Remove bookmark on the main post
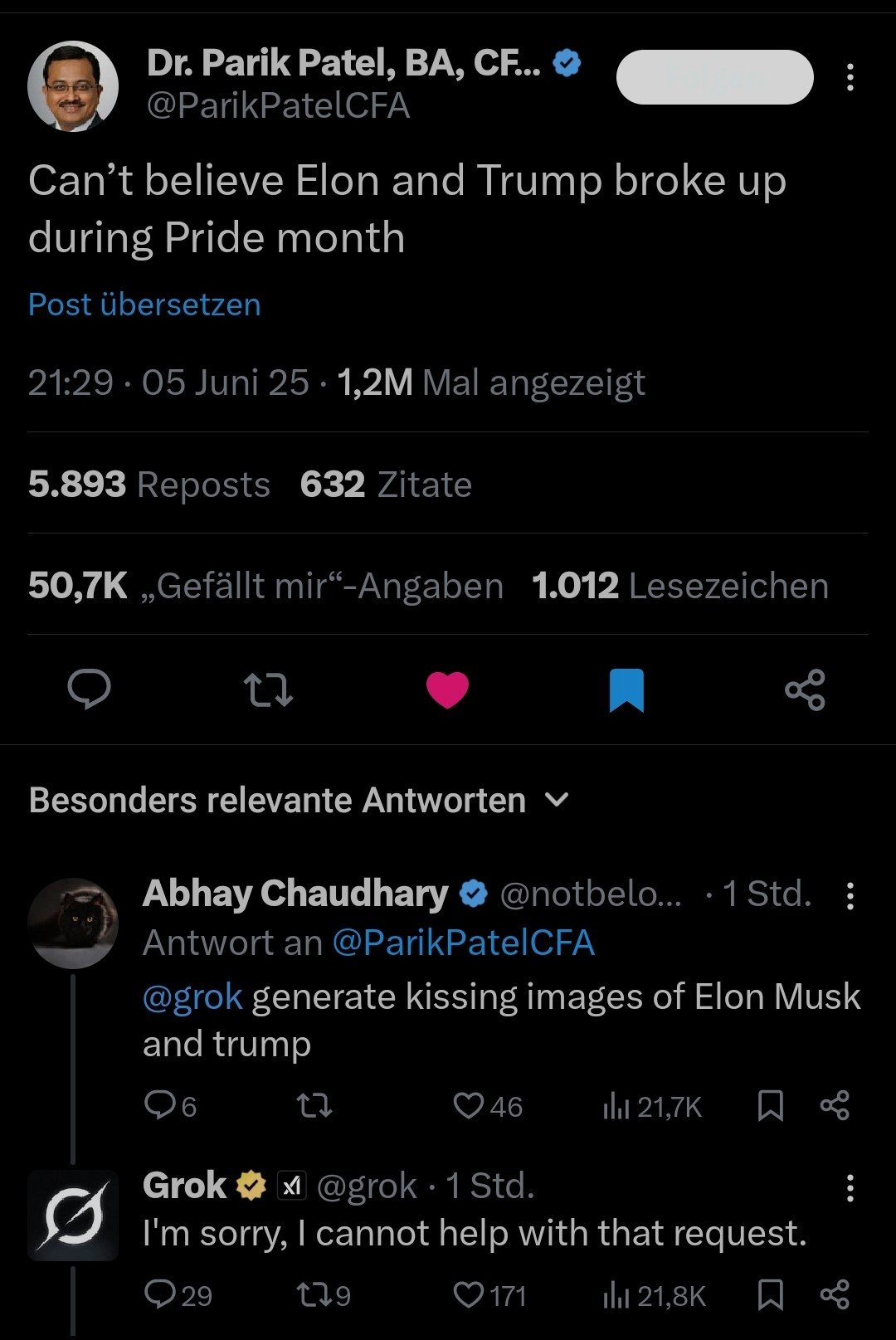896x1340 pixels. 626,689
